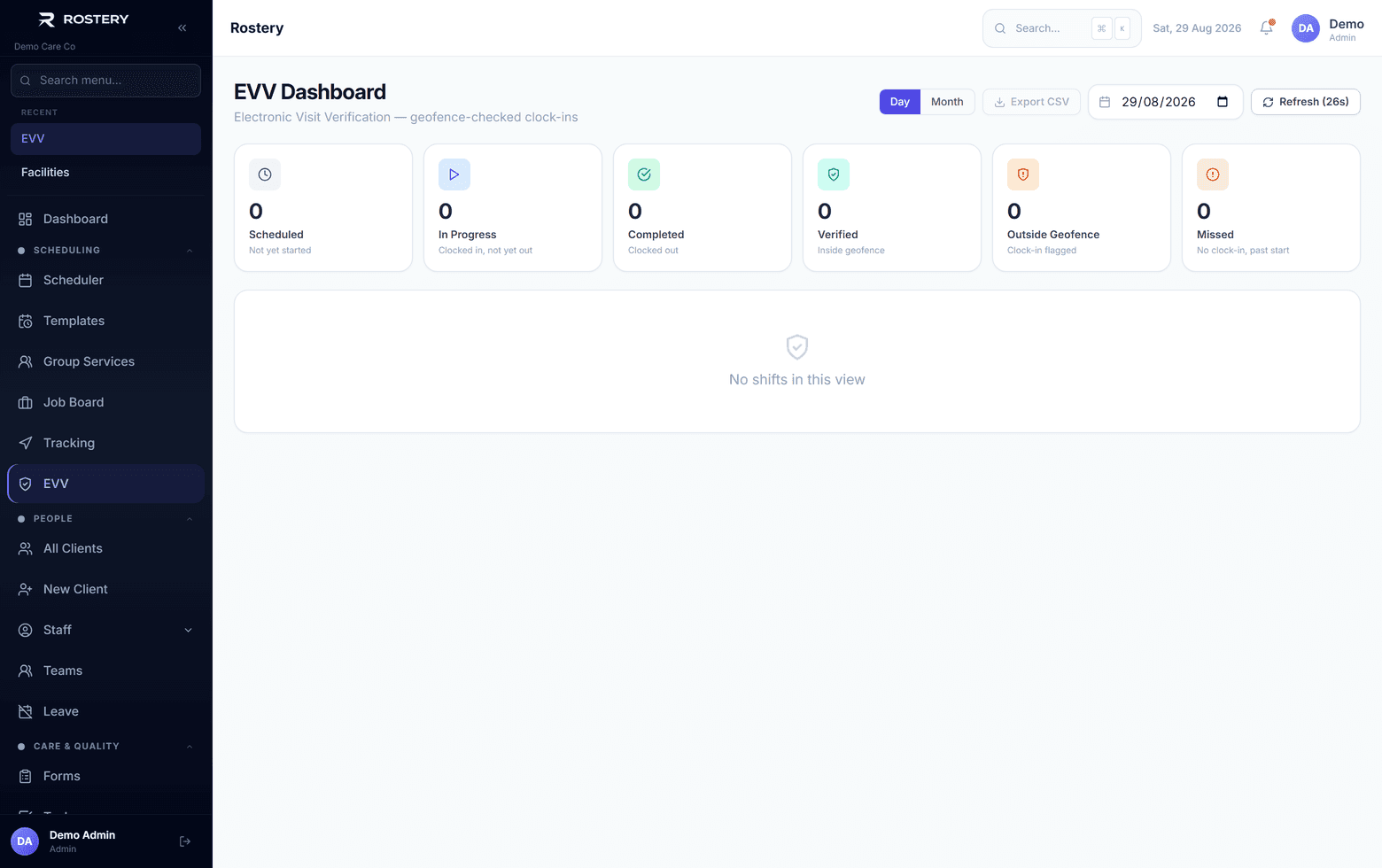Click the Outside Geofence shield-alert icon
Image resolution: width=1382 pixels, height=868 pixels.
1023,174
